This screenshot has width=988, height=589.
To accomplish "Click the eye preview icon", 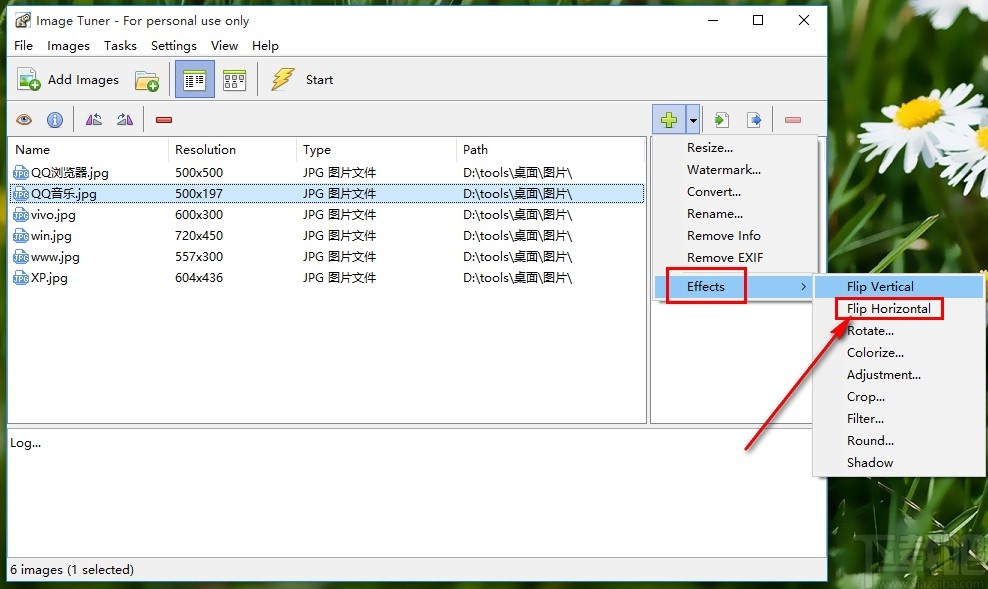I will (24, 120).
